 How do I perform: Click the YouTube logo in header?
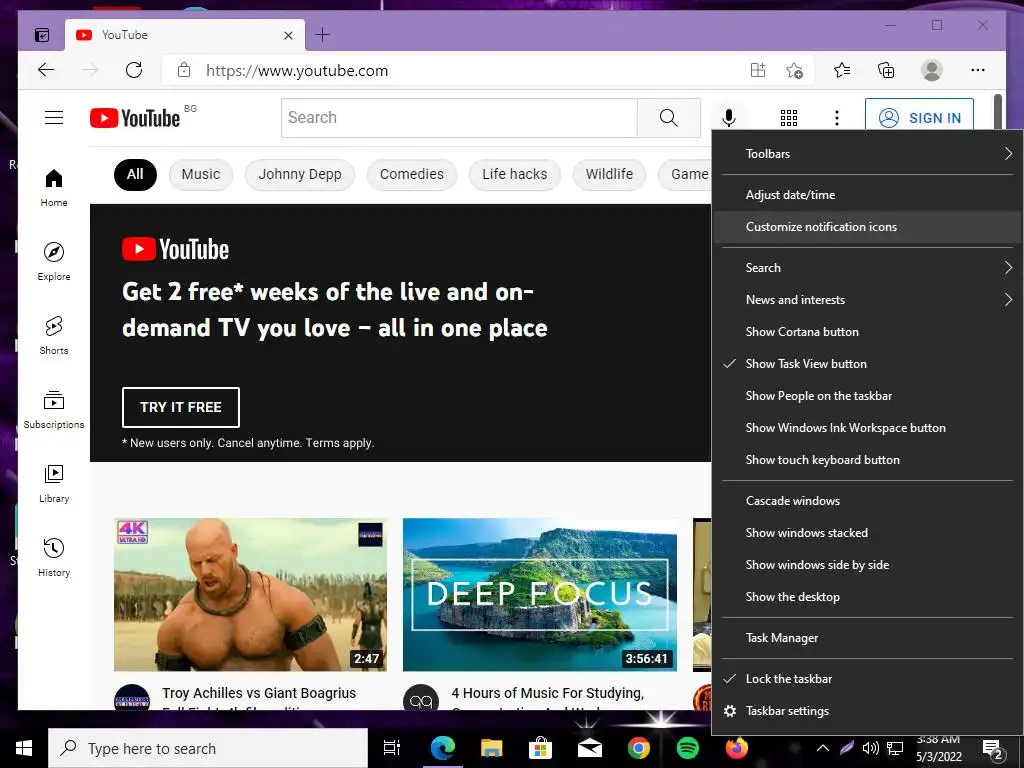135,118
